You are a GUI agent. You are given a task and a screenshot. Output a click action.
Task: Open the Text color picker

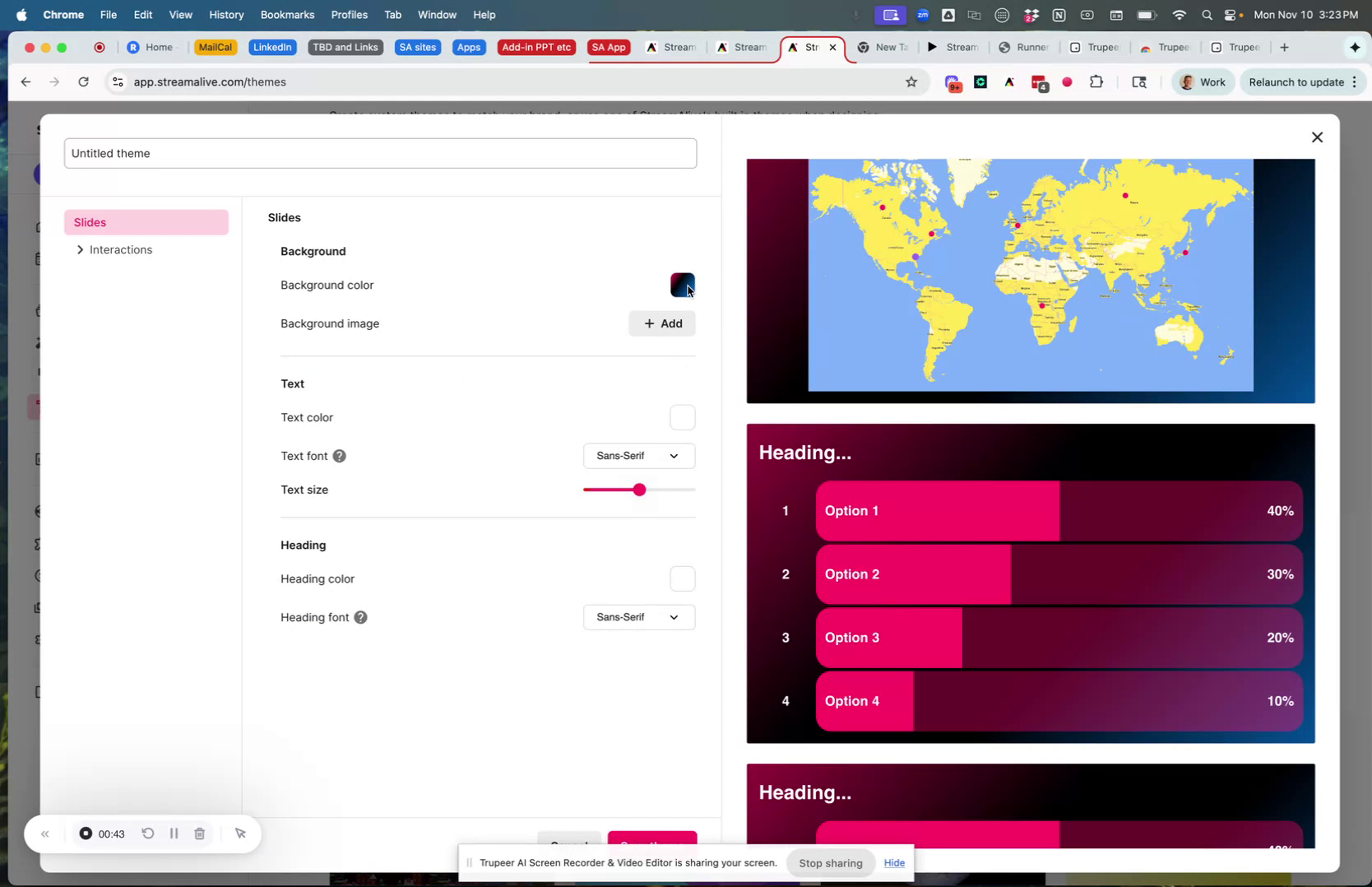682,417
